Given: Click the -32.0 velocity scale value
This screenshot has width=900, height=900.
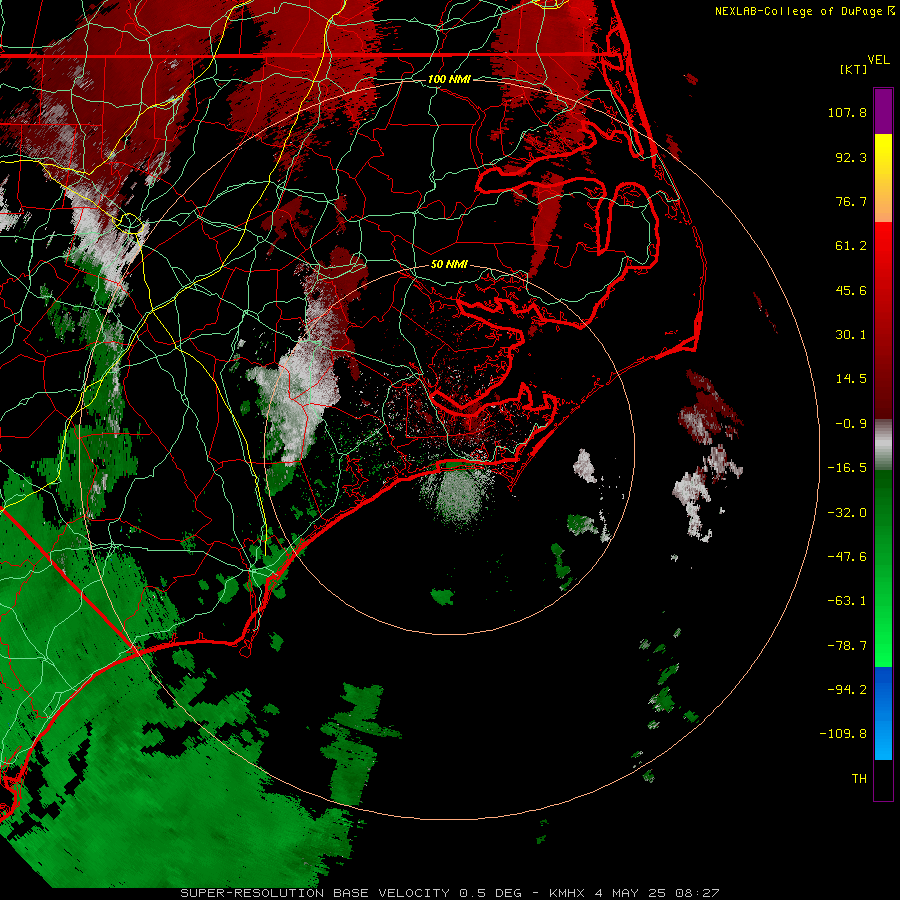Looking at the screenshot, I should point(847,513).
